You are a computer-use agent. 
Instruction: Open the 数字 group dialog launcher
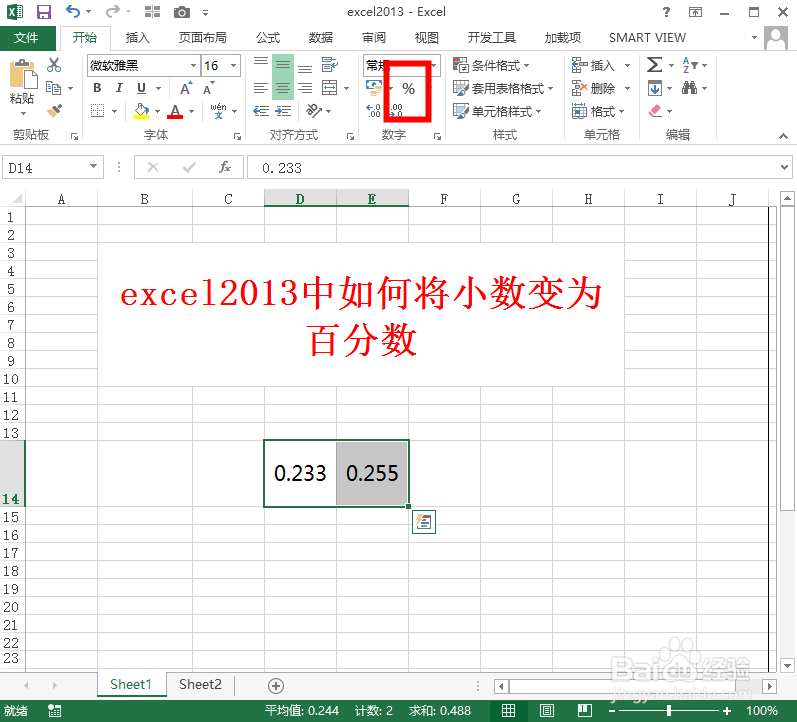click(437, 136)
